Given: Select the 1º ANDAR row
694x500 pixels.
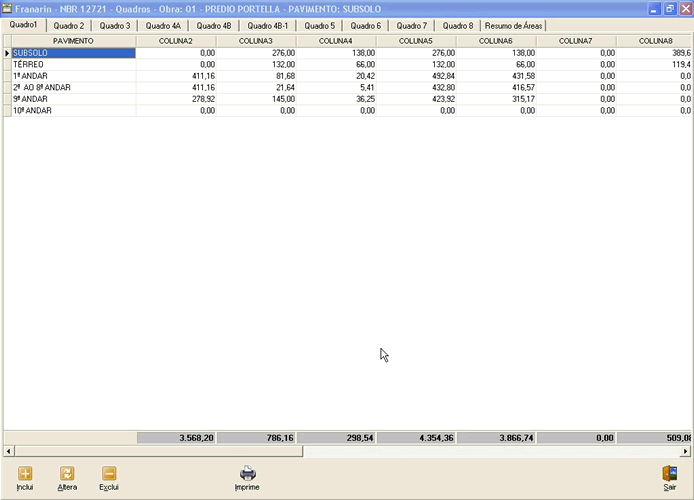Looking at the screenshot, I should (x=347, y=76).
